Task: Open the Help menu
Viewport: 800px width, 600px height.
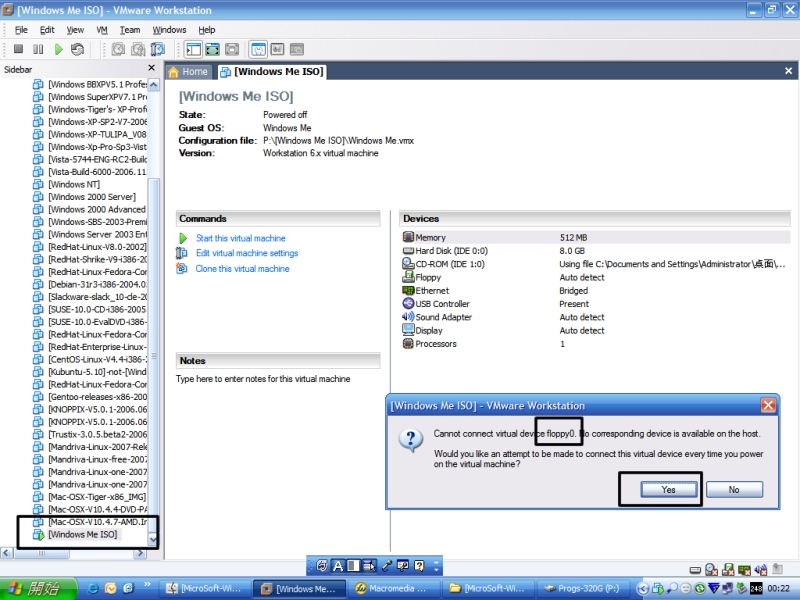Action: [x=207, y=30]
